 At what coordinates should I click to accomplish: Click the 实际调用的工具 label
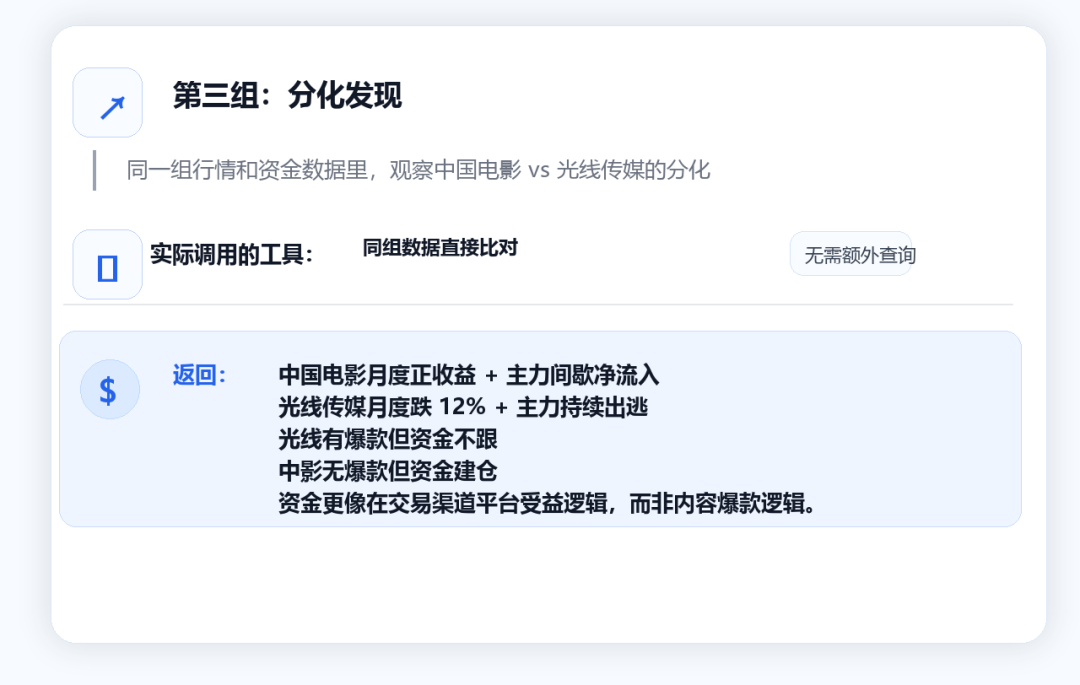coord(231,255)
